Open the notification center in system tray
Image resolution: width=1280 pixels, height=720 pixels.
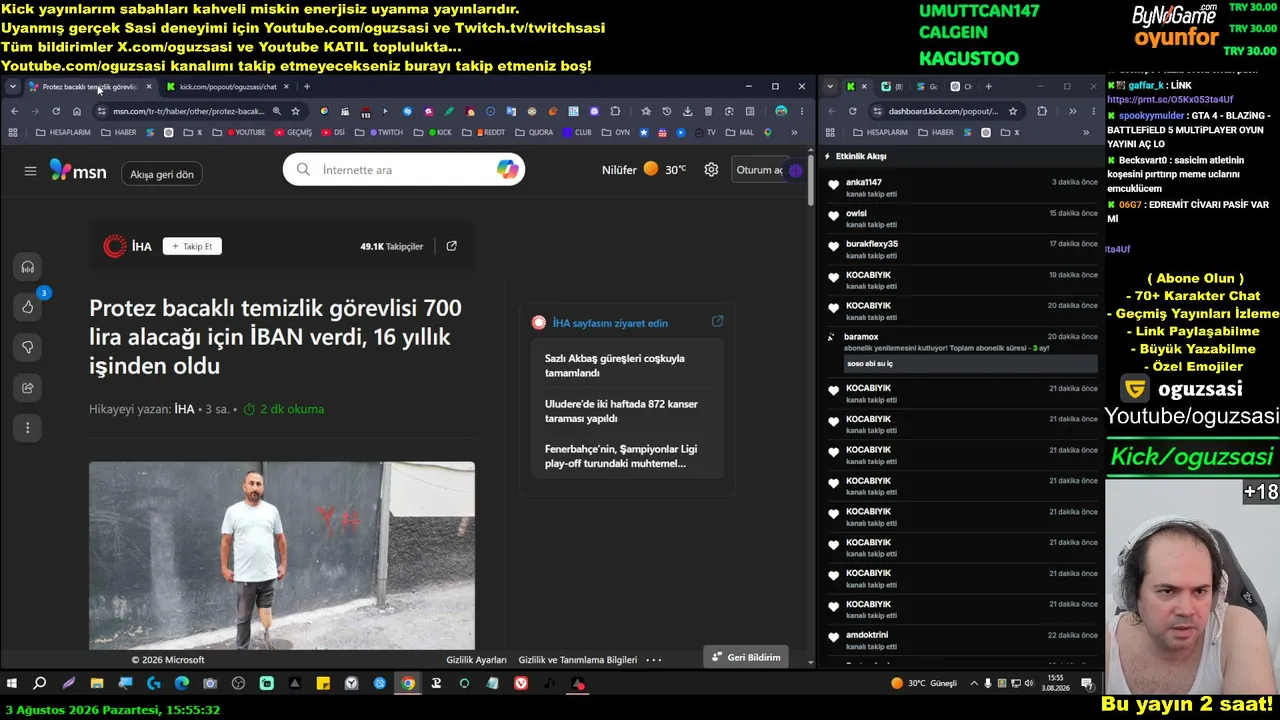click(1087, 684)
